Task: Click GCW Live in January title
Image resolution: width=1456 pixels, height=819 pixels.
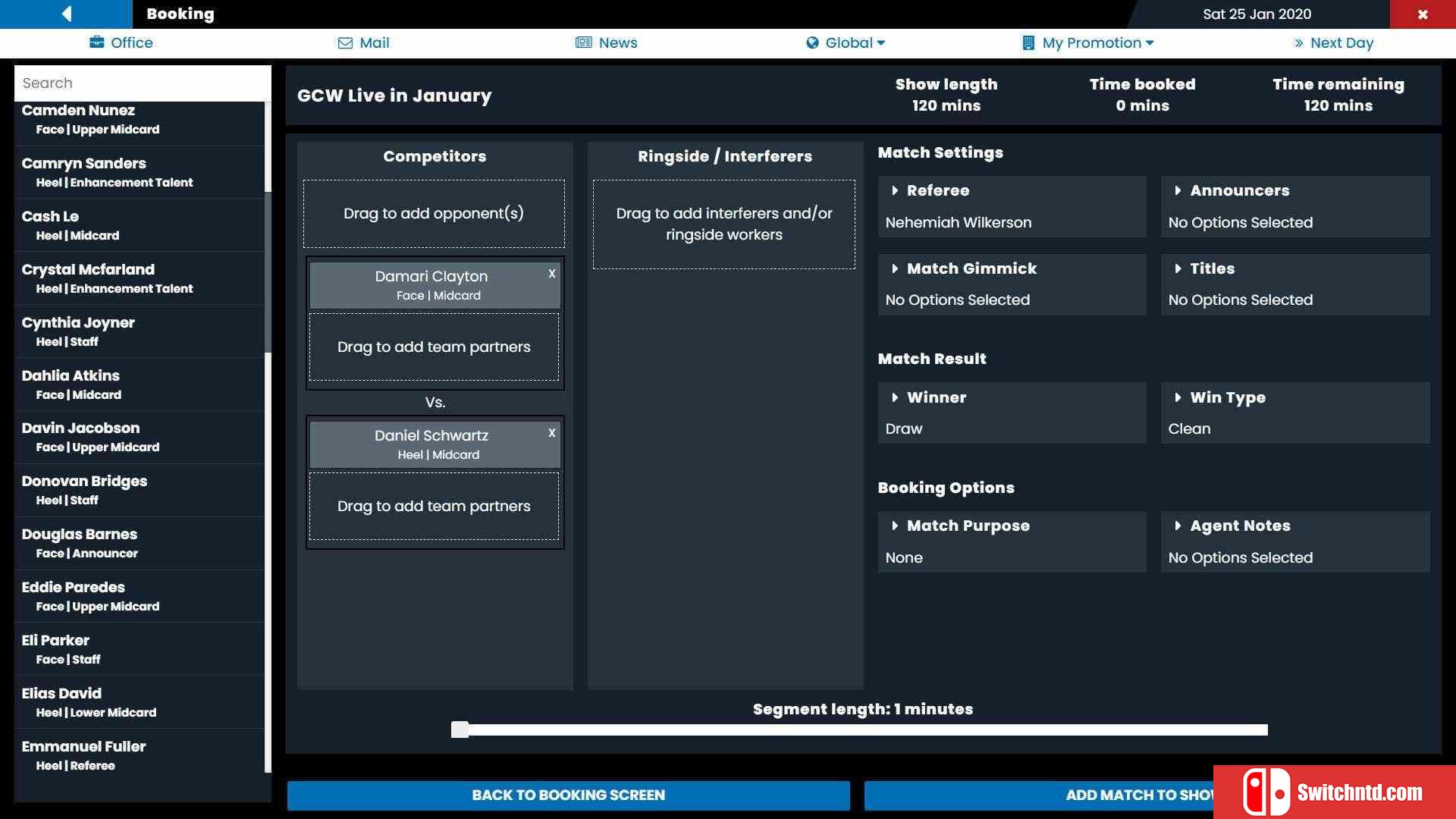Action: click(x=394, y=96)
